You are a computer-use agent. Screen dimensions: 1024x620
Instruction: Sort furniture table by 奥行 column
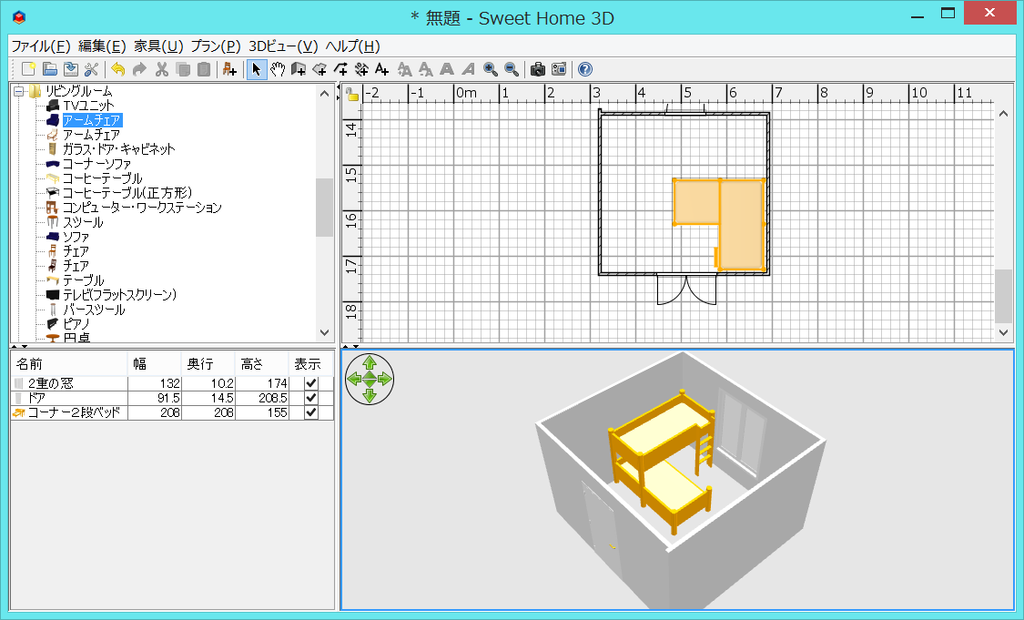coord(208,364)
